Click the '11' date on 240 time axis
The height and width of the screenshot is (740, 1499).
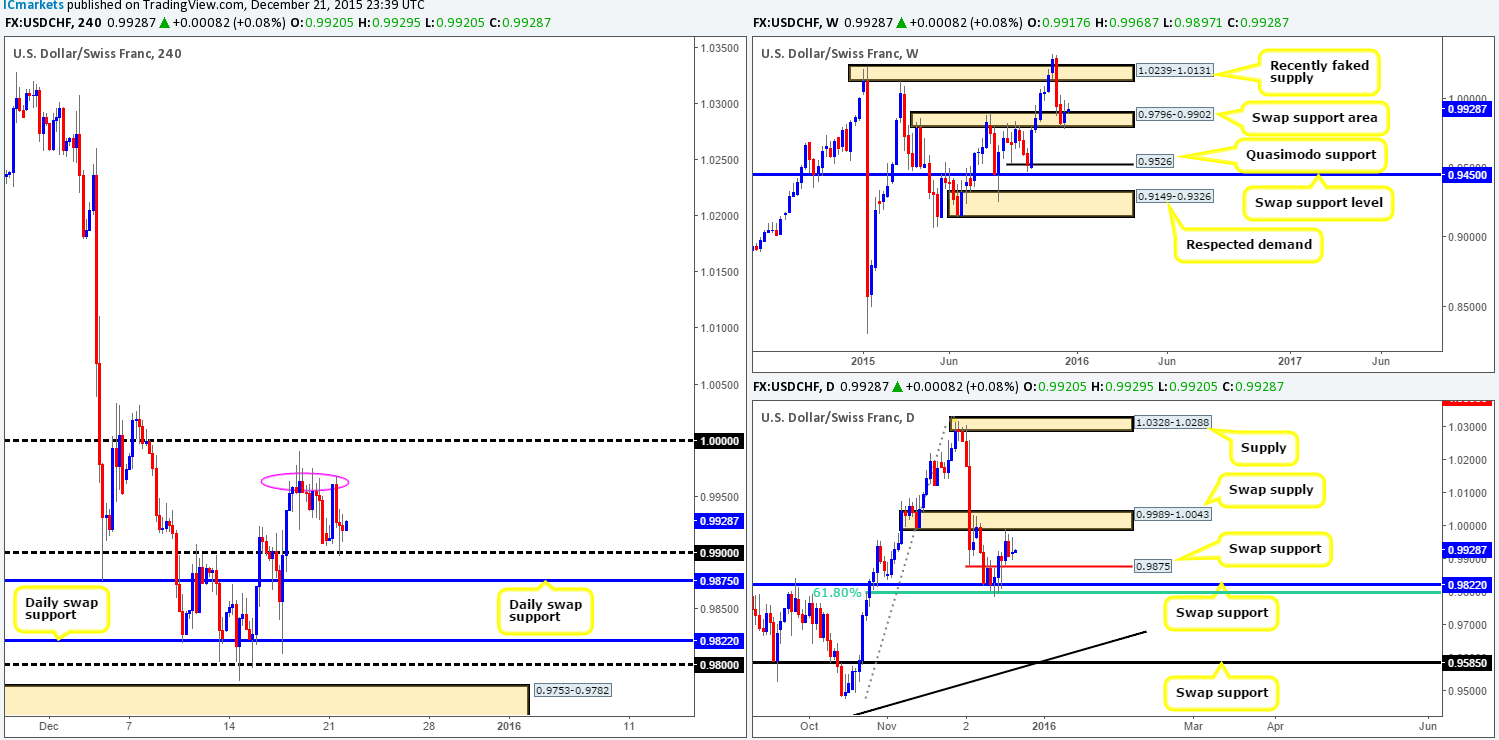point(628,726)
